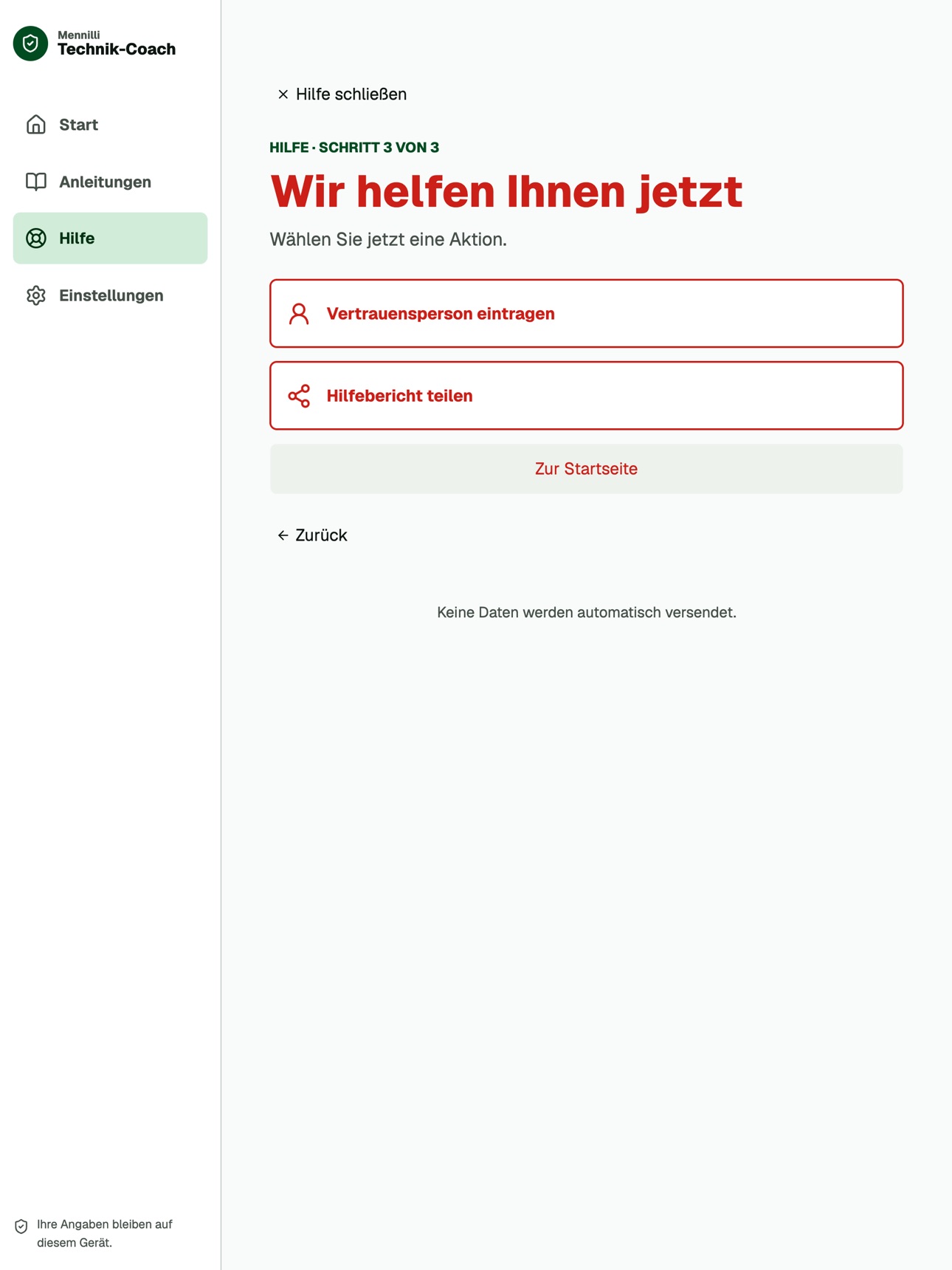Click the lifebuoy icon beside Hilfe
Image resolution: width=952 pixels, height=1270 pixels.
click(x=36, y=238)
